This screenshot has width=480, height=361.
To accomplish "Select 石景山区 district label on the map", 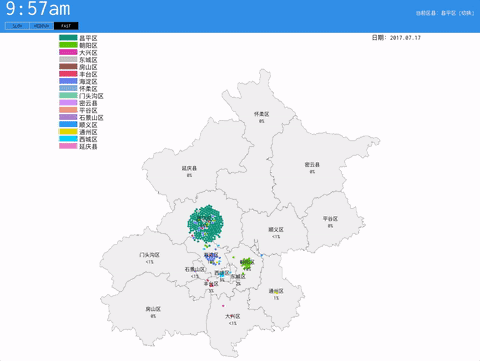I will (x=195, y=269).
